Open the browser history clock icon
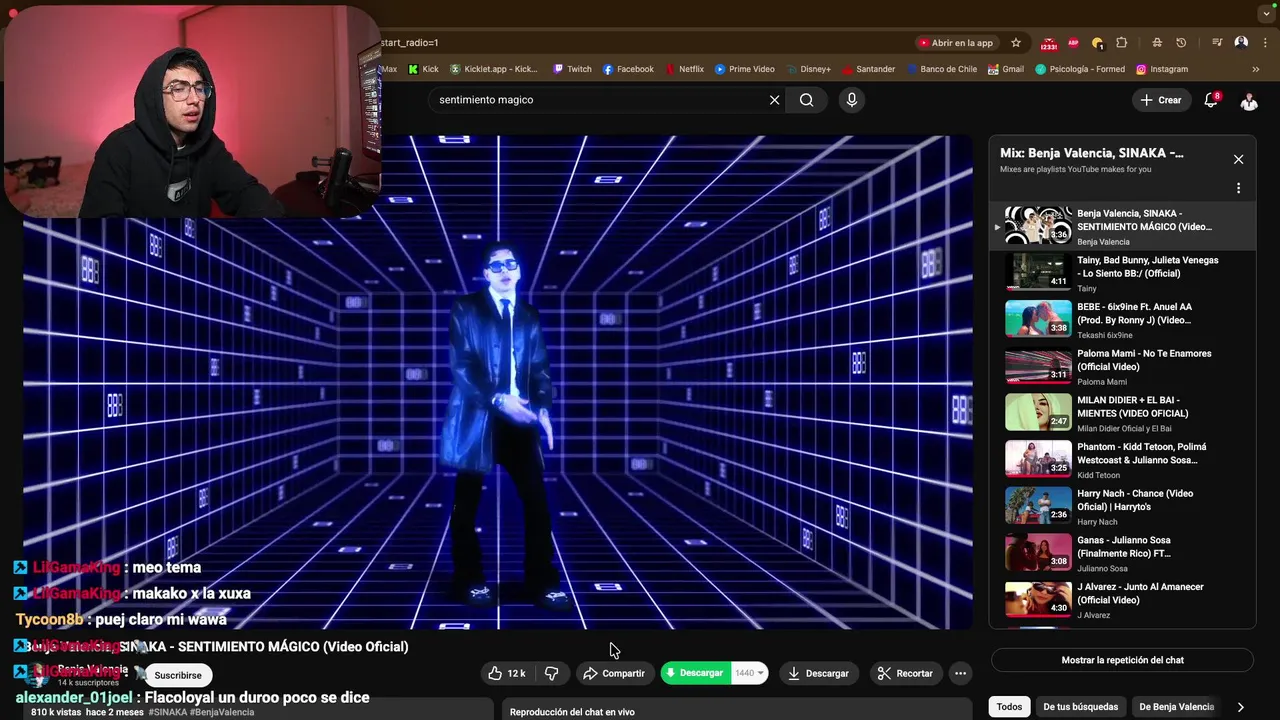Image resolution: width=1280 pixels, height=720 pixels. click(1181, 43)
